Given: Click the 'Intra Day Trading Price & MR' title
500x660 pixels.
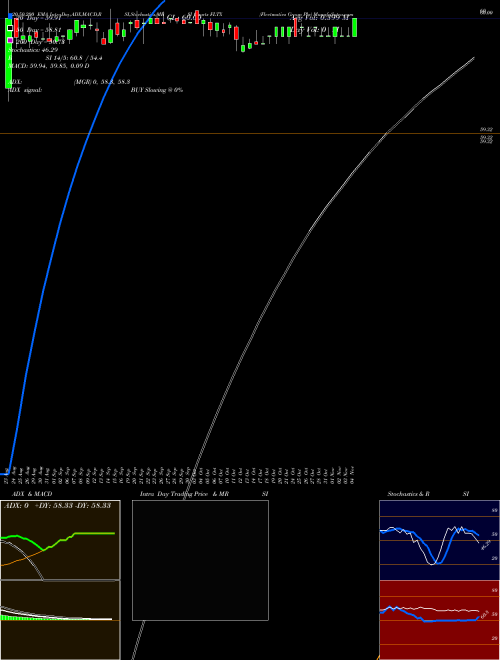Looking at the screenshot, I should (x=184, y=494).
